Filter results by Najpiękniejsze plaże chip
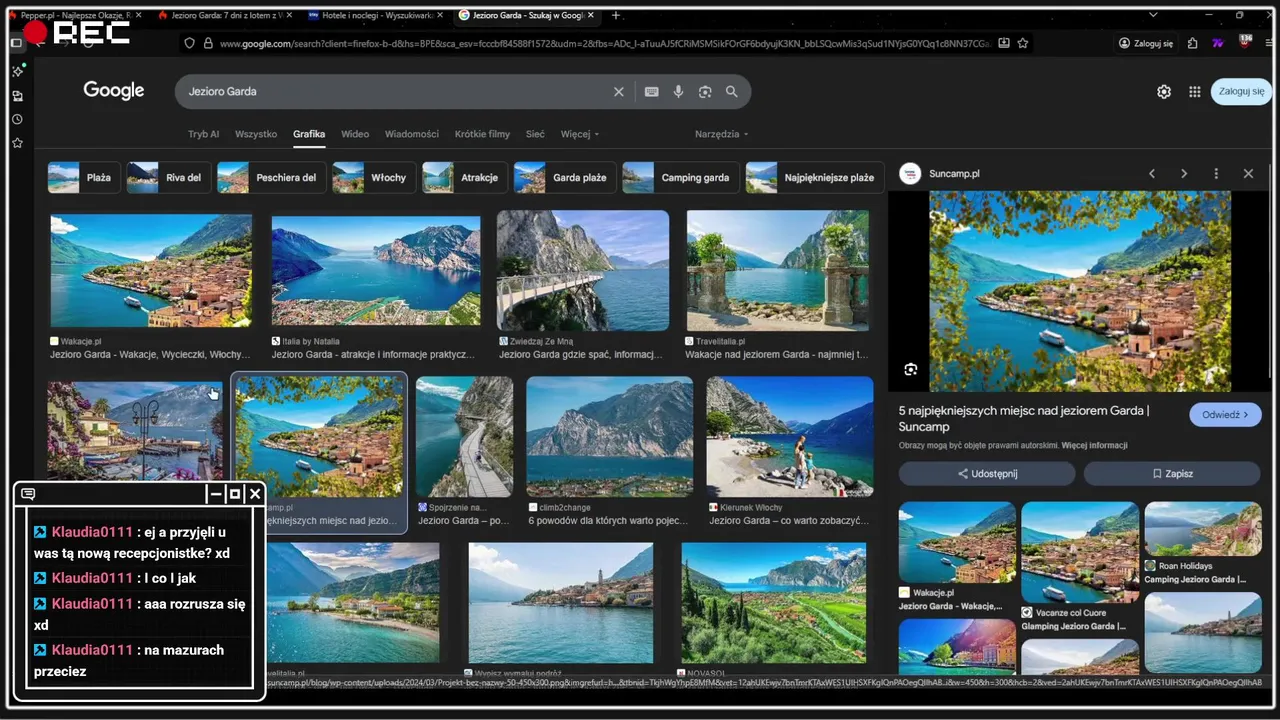This screenshot has height=720, width=1280. click(815, 177)
